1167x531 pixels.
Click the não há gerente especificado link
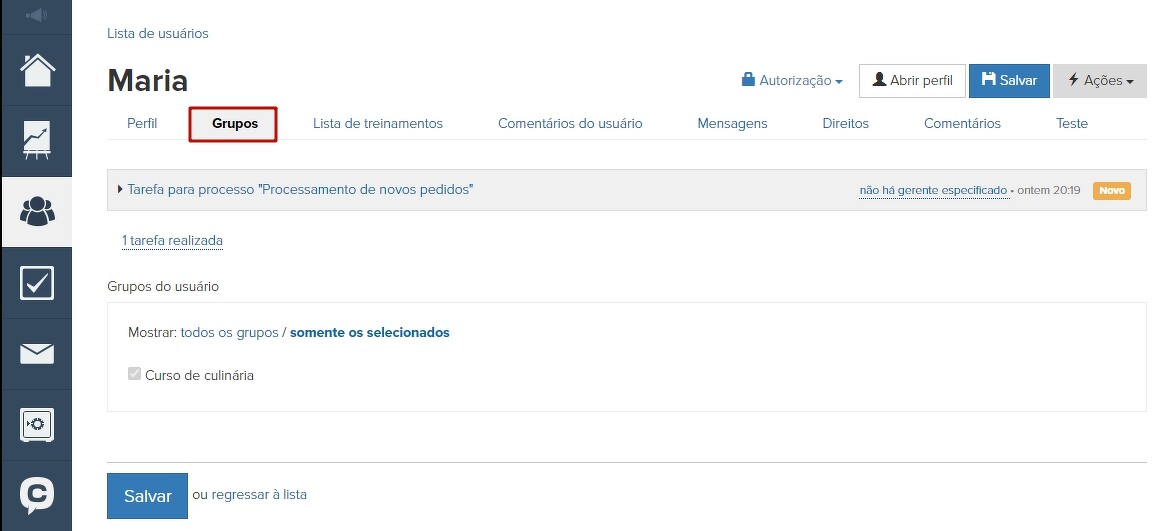933,190
